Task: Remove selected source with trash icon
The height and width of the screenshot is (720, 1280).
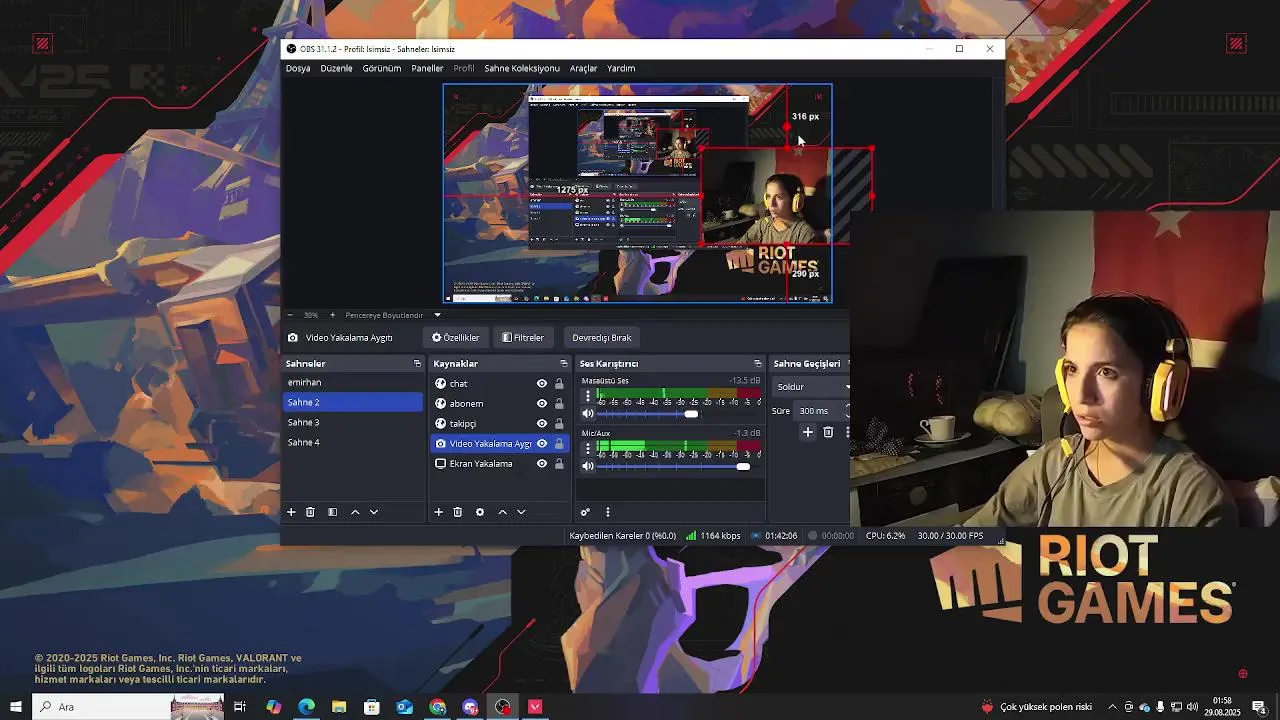Action: [457, 512]
